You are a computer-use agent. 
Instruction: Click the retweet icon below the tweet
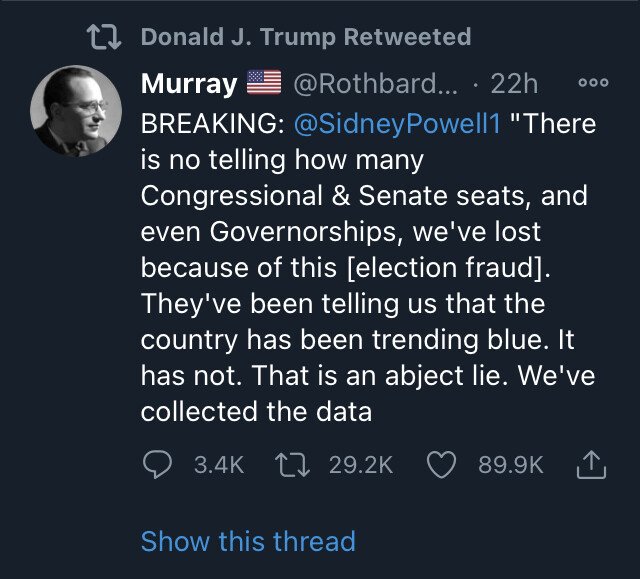pyautogui.click(x=294, y=464)
